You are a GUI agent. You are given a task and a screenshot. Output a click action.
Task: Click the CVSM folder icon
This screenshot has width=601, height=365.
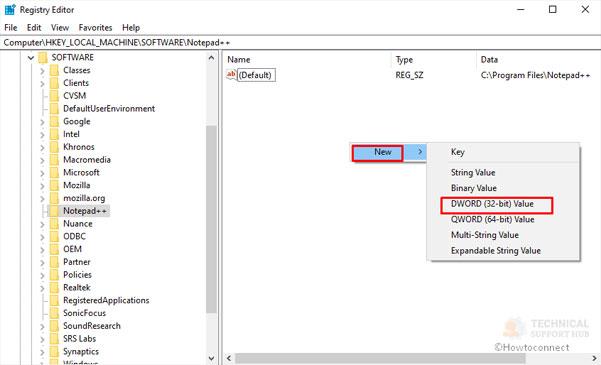tap(54, 96)
